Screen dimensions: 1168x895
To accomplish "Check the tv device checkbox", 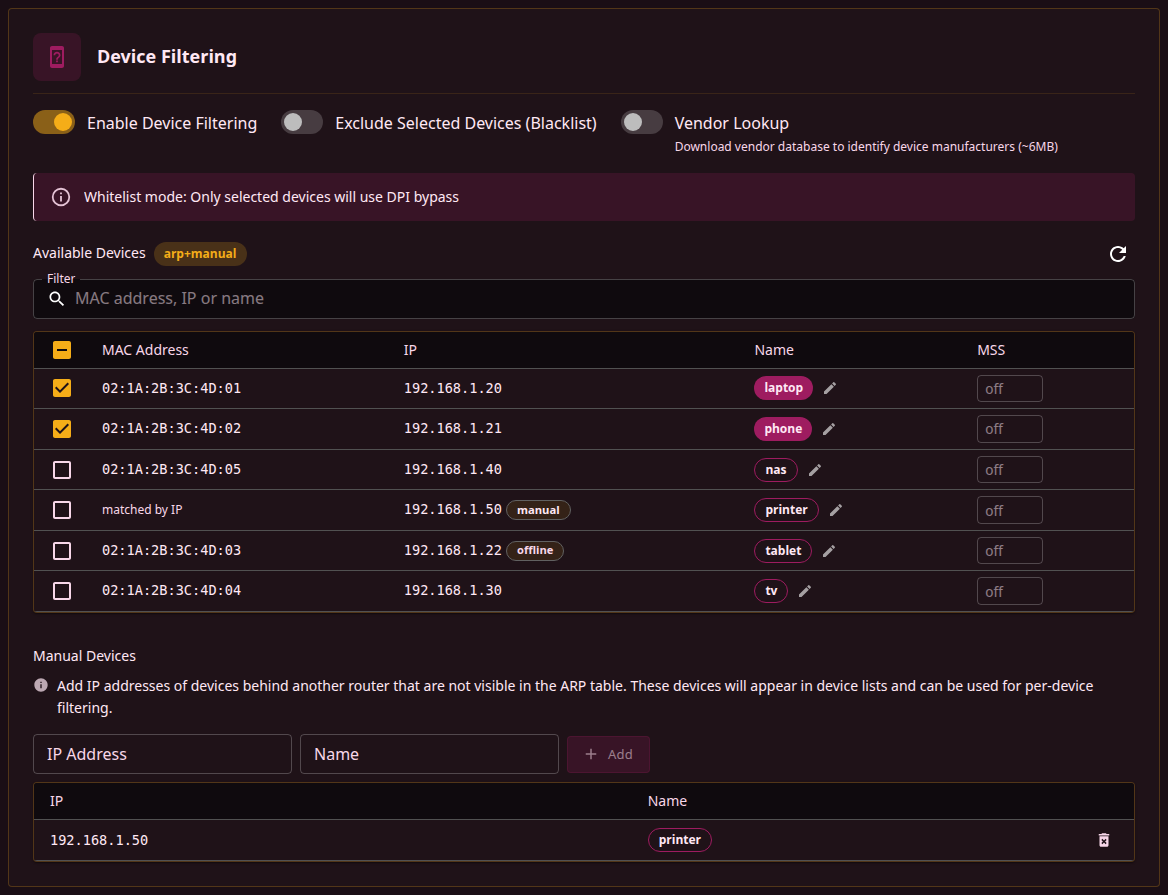I will click(x=62, y=591).
